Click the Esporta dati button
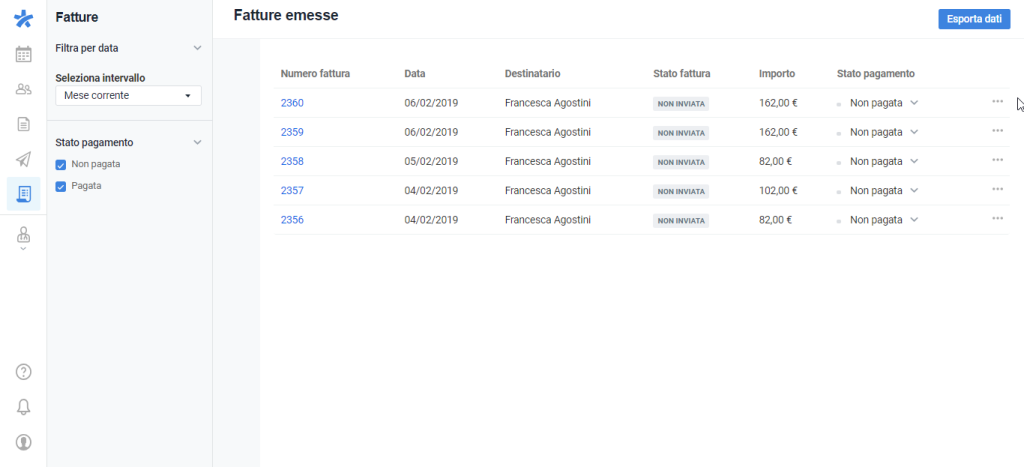 pos(973,19)
